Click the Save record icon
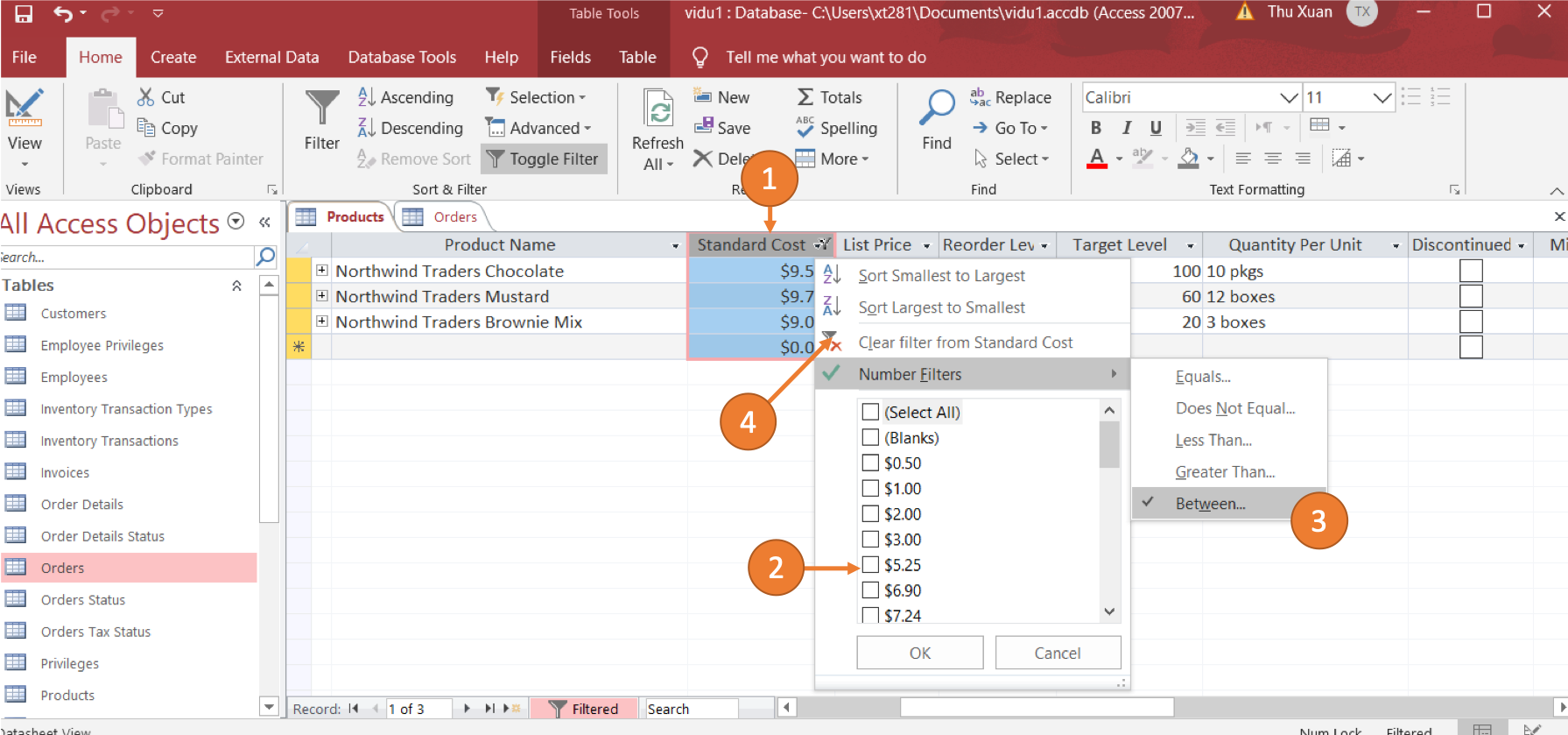Viewport: 1568px width, 735px height. click(x=703, y=126)
